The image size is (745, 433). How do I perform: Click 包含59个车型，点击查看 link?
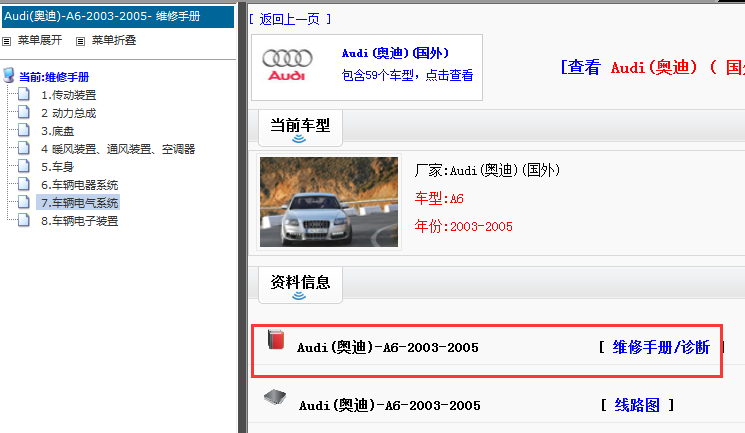click(x=407, y=75)
